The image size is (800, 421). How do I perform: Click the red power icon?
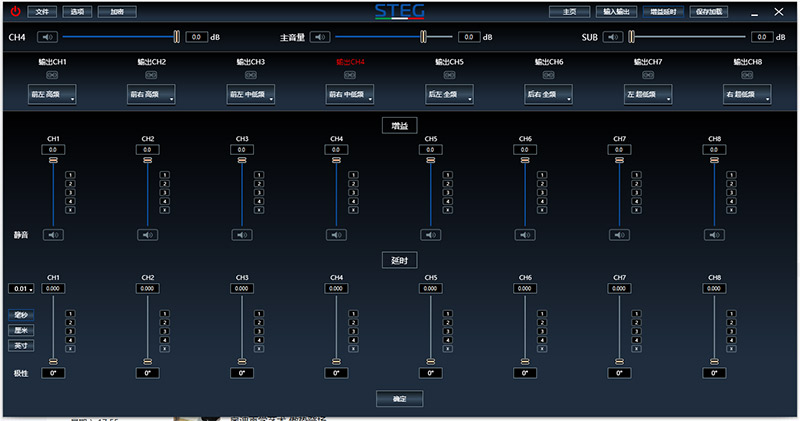click(x=16, y=11)
